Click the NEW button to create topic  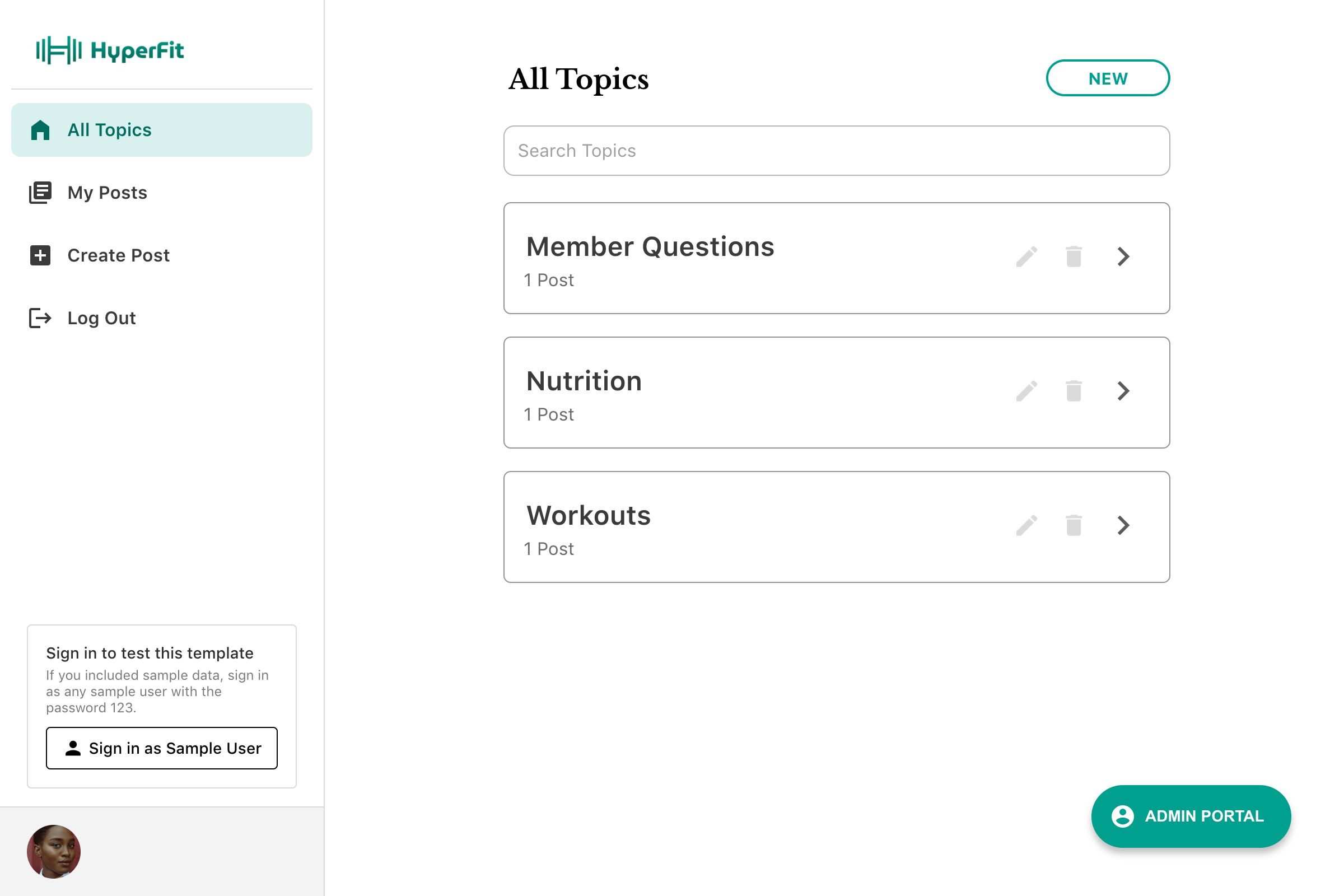click(1108, 78)
